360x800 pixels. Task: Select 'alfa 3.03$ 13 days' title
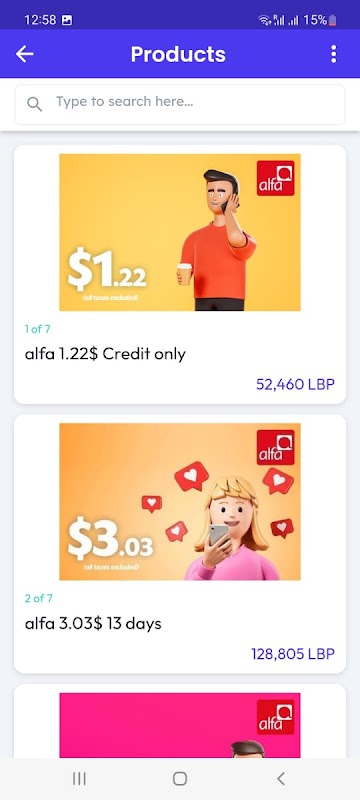click(93, 623)
